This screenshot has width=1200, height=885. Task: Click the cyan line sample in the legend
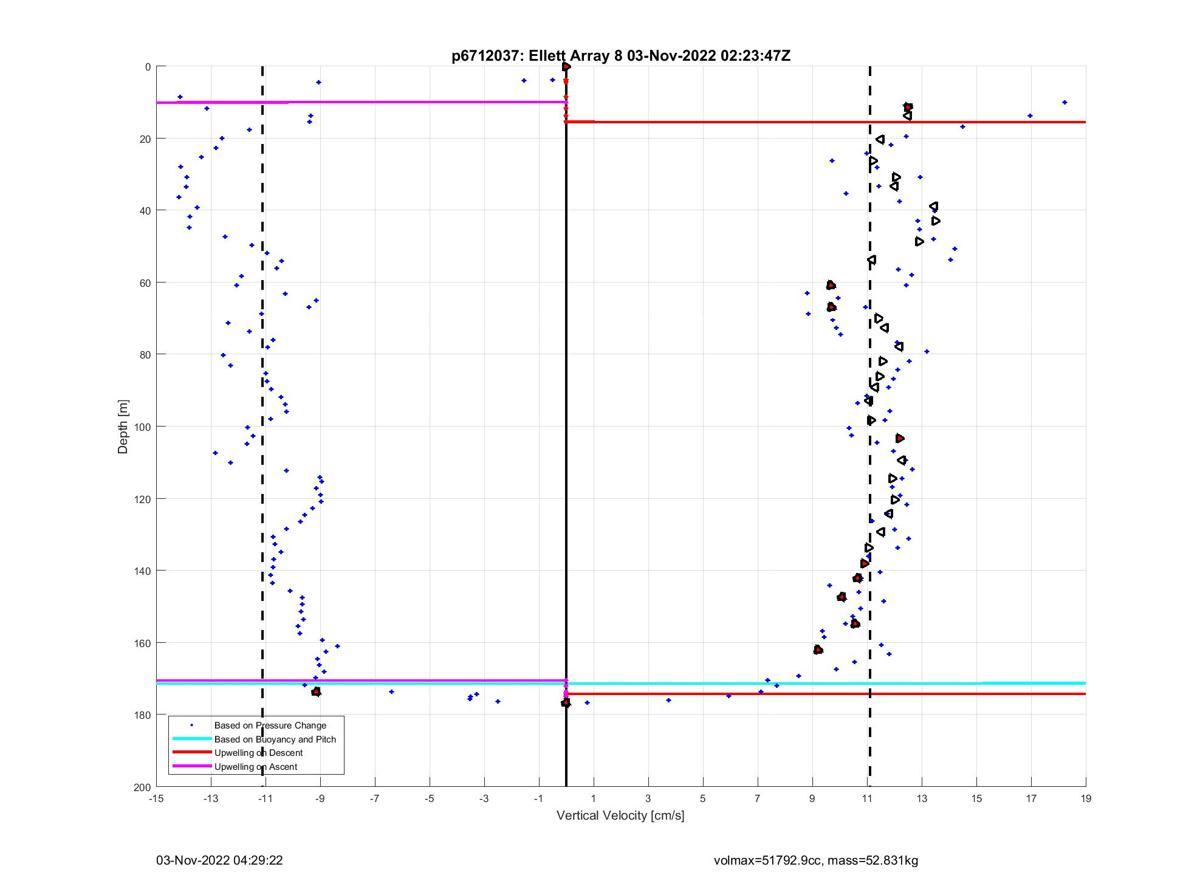(x=191, y=739)
